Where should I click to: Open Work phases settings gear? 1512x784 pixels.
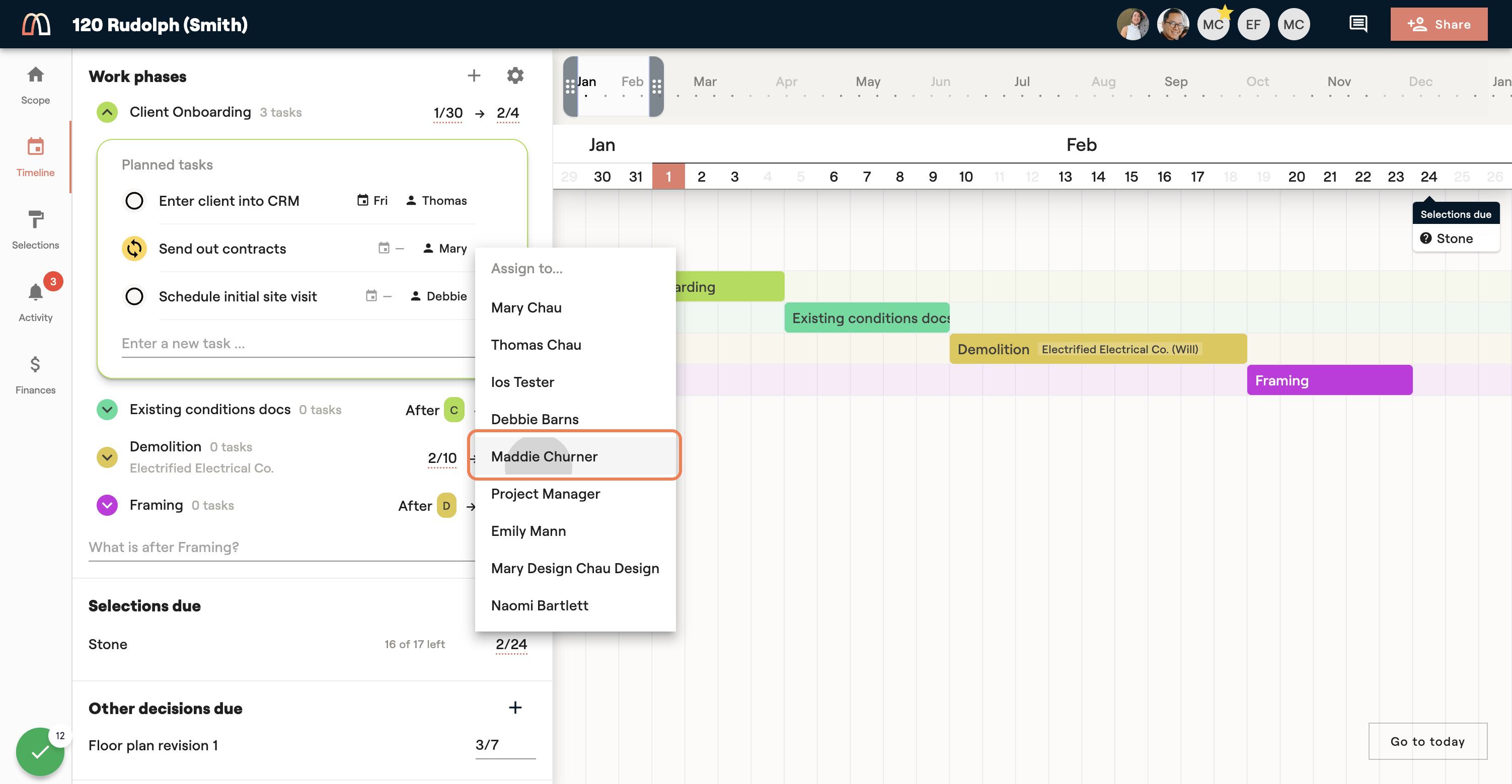pos(515,75)
